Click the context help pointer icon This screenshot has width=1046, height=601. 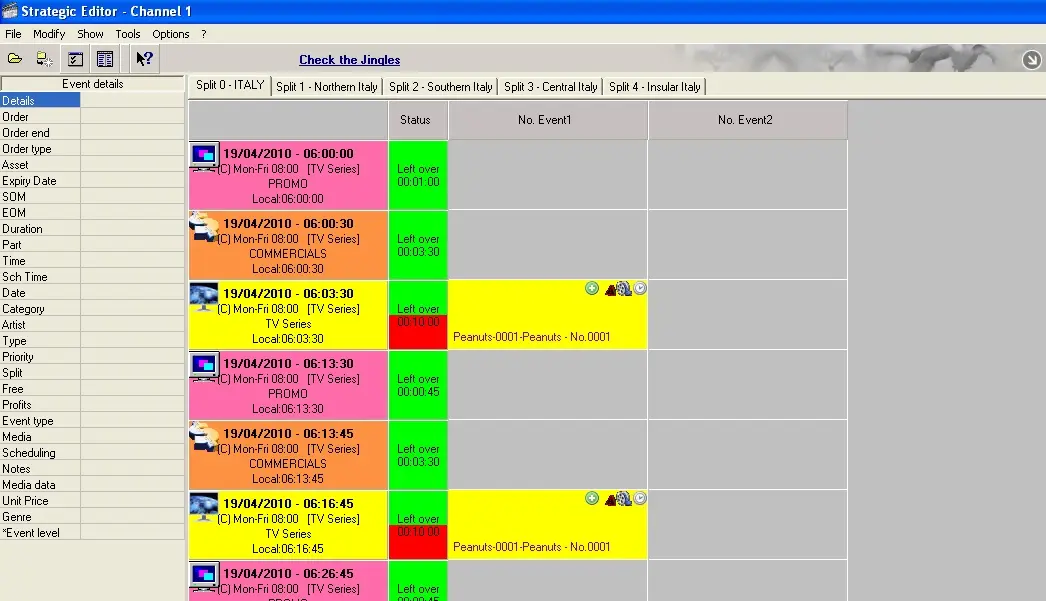click(x=144, y=60)
